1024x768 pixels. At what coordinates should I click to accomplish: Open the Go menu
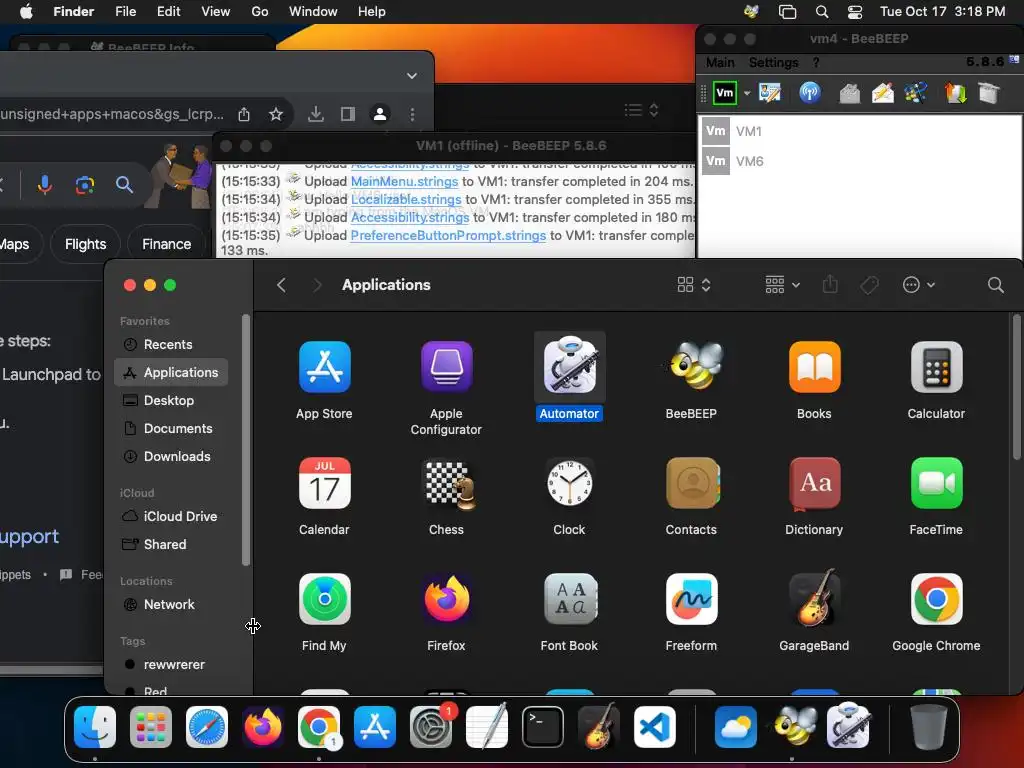pos(260,11)
